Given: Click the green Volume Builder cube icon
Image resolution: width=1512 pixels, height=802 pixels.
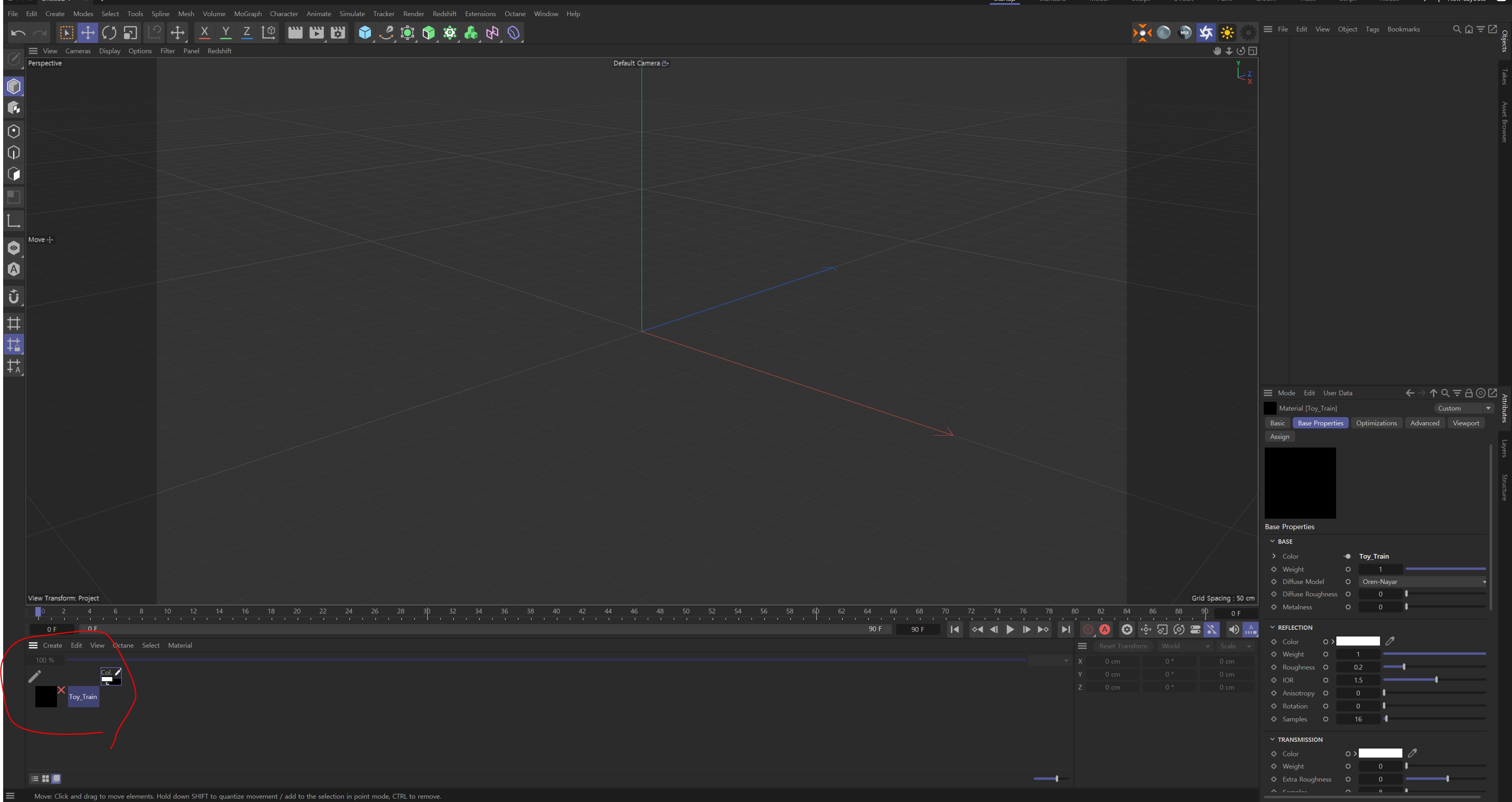Looking at the screenshot, I should point(428,33).
